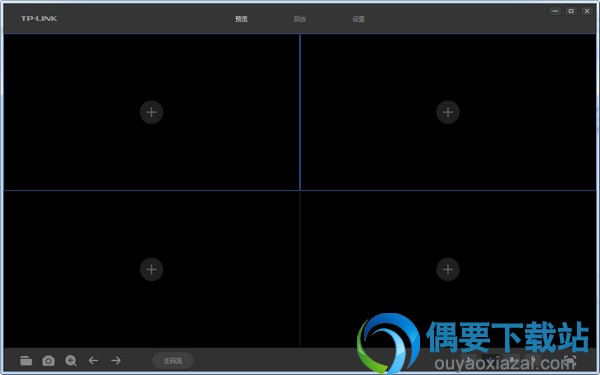This screenshot has height=375, width=600.
Task: Go to previous page with left arrow
Action: [93, 360]
